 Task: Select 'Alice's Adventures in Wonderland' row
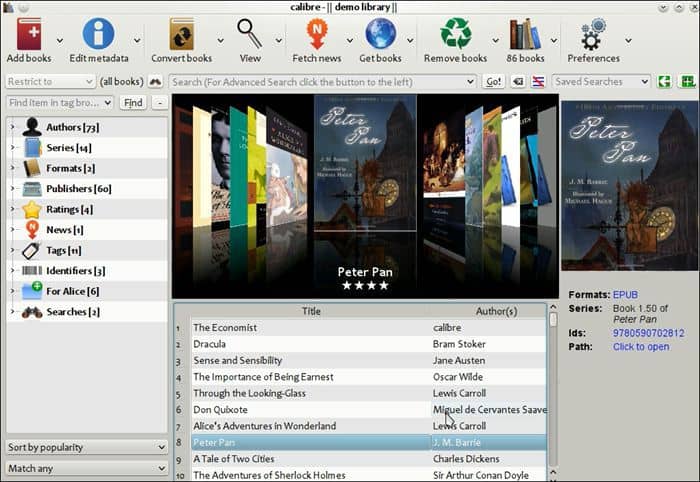tap(369, 426)
